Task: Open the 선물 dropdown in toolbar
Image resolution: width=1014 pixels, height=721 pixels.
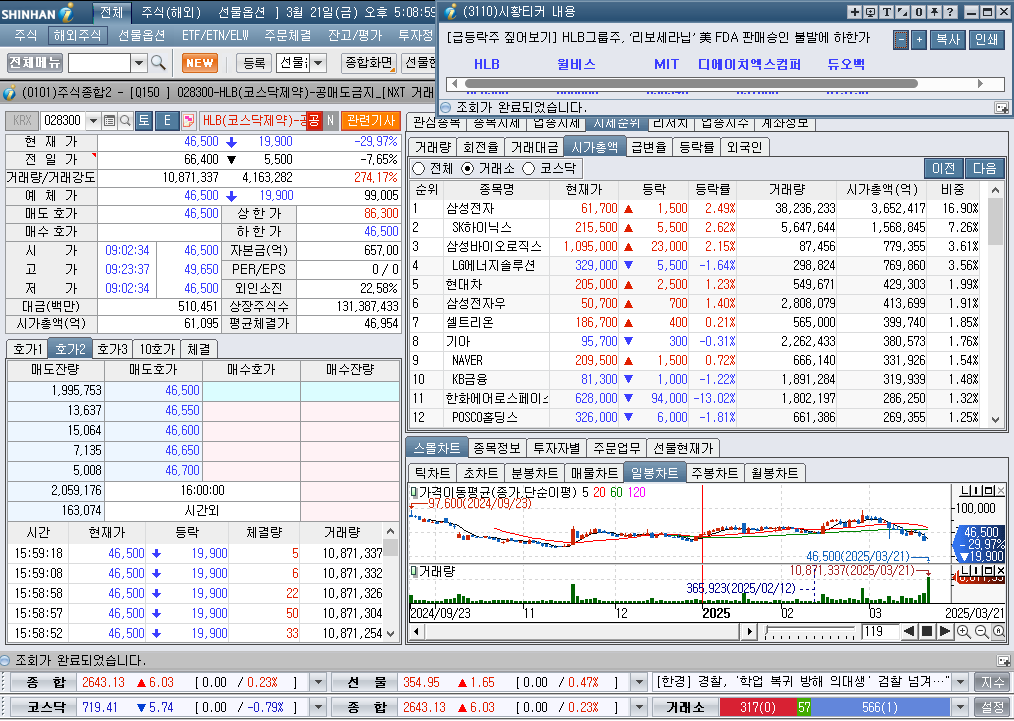Action: click(319, 63)
